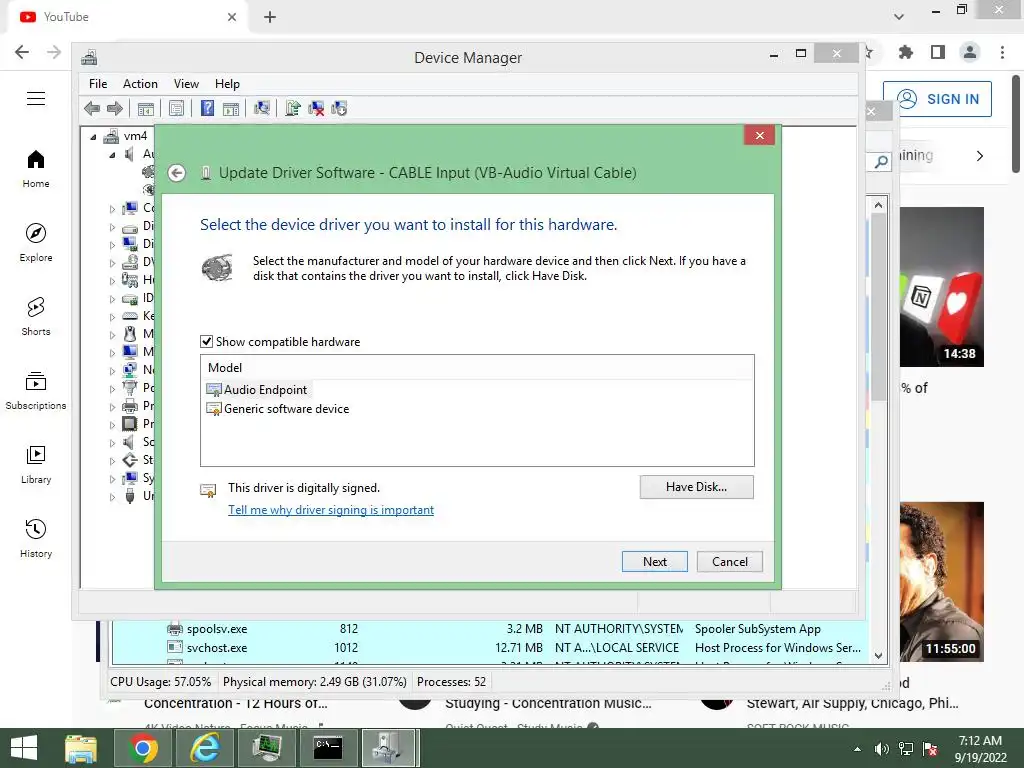Open a new Chrome tab with plus button
Viewport: 1024px width, 768px height.
[x=270, y=17]
